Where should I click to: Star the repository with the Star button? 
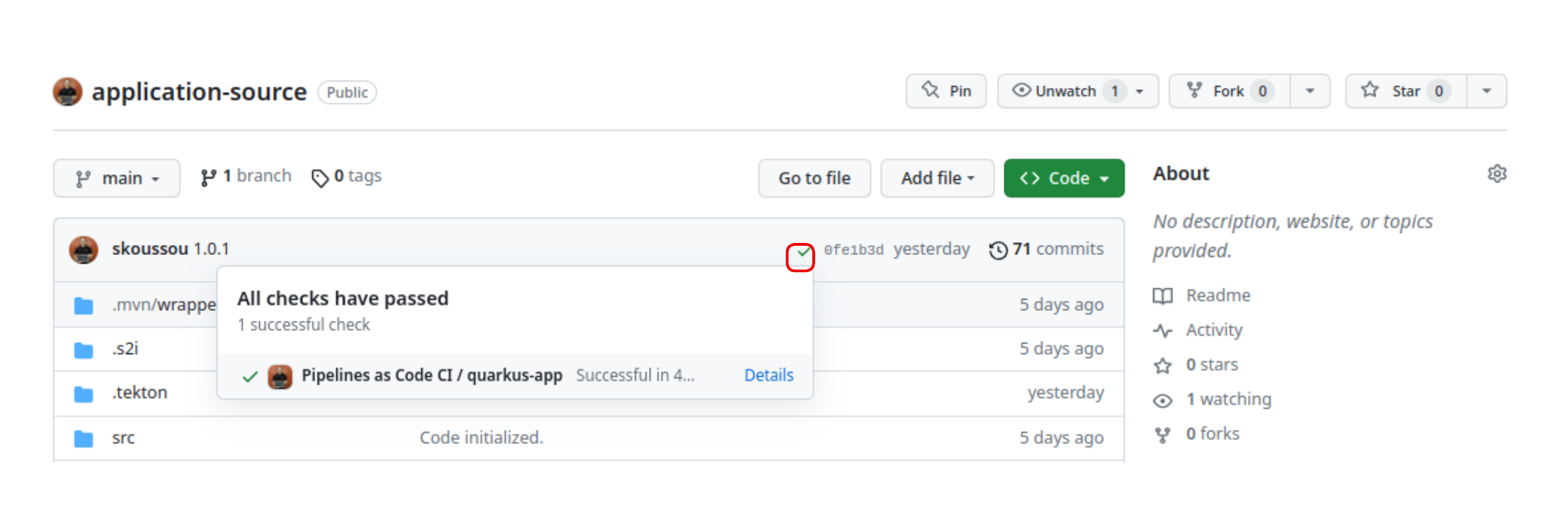tap(1406, 91)
